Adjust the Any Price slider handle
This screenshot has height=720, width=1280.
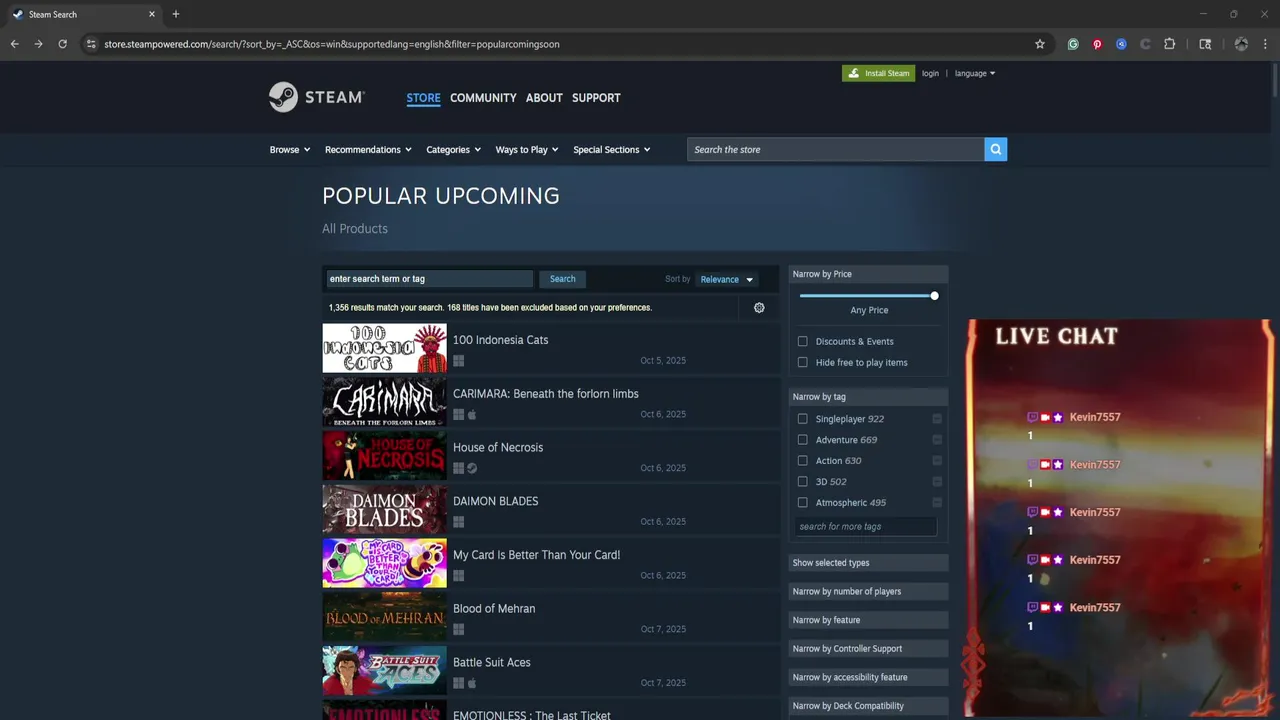pyautogui.click(x=934, y=296)
